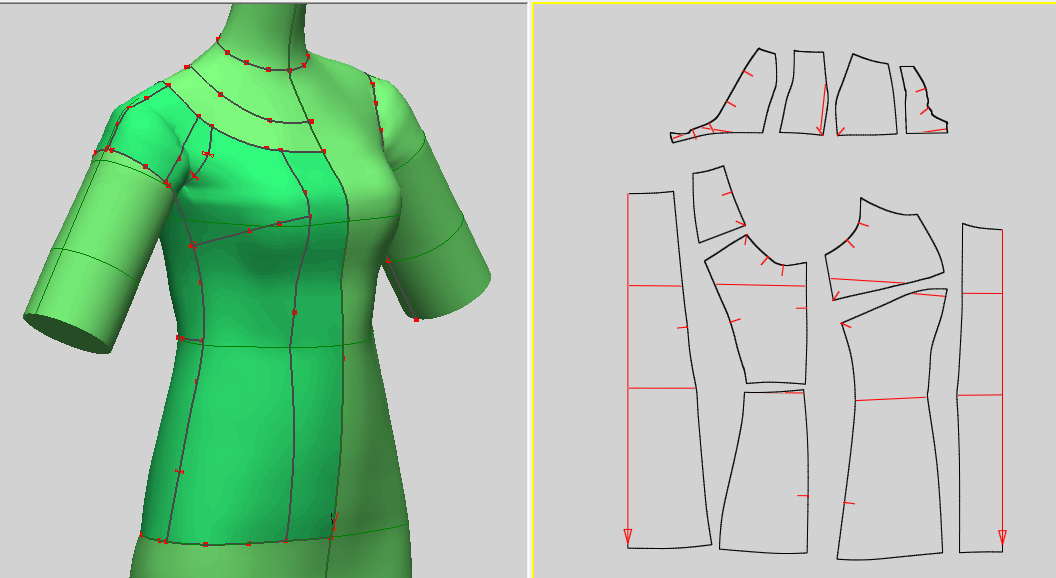Select the small top-row piece with jagged edge
Viewport: 1056px width, 578px height.
(921, 101)
